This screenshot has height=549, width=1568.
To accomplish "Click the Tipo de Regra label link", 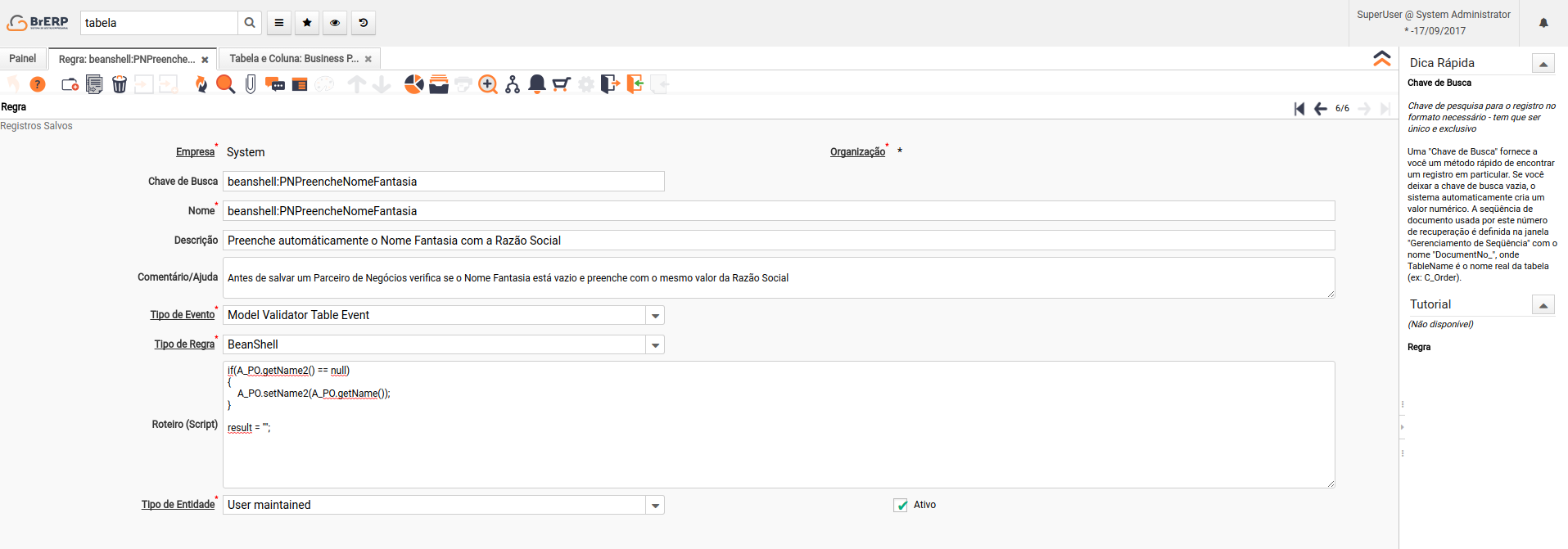I will tap(184, 344).
